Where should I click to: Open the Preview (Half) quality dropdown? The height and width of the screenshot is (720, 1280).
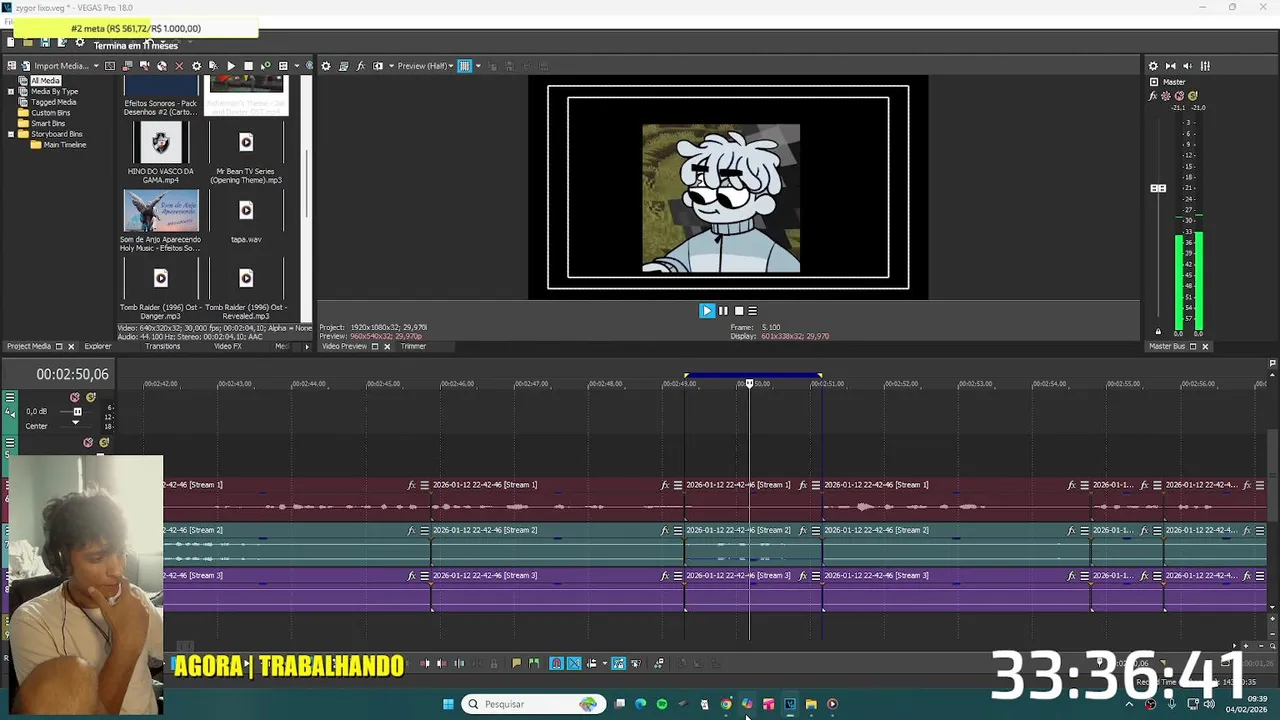(x=425, y=66)
